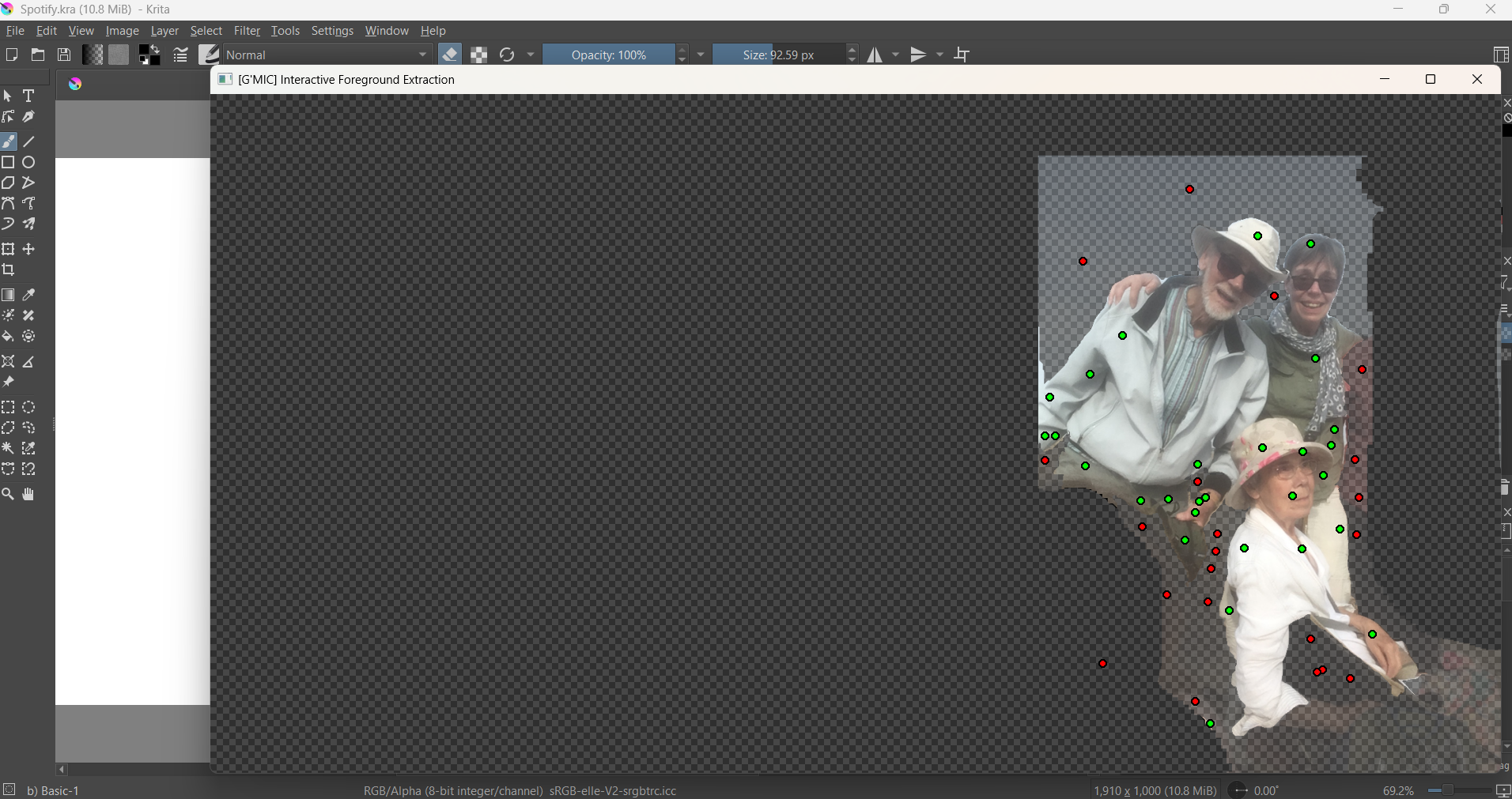
Task: Select the Freehand Brush tool
Action: point(9,142)
